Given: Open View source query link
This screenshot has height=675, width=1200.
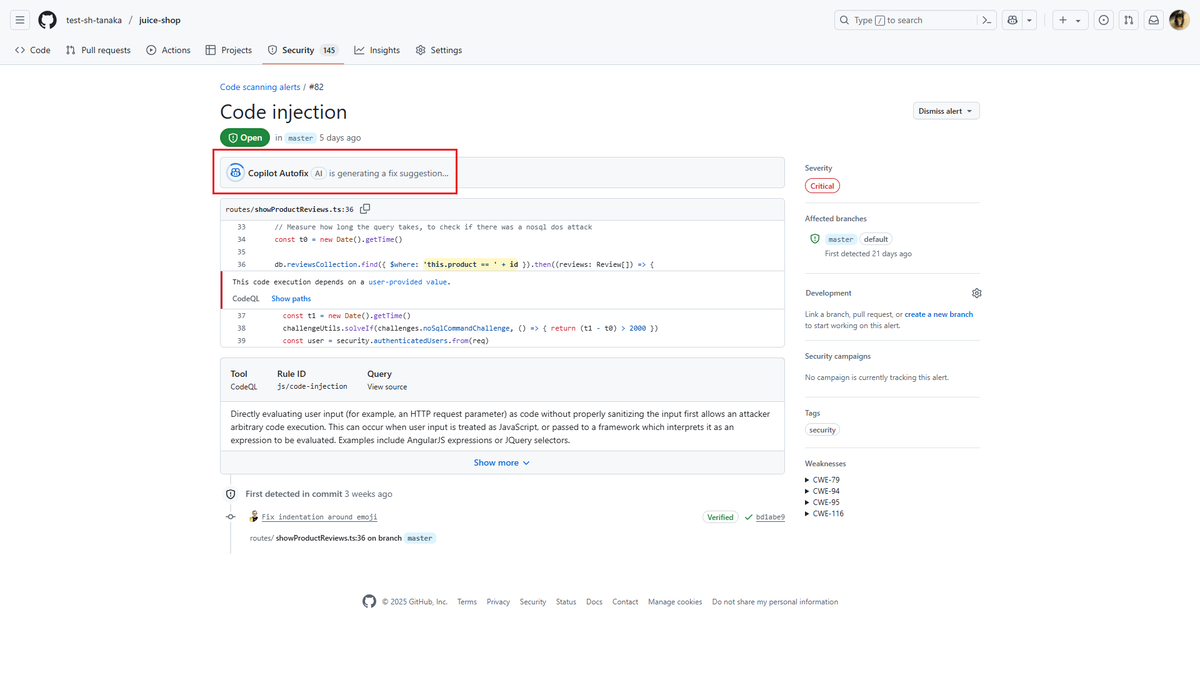Looking at the screenshot, I should click(387, 387).
